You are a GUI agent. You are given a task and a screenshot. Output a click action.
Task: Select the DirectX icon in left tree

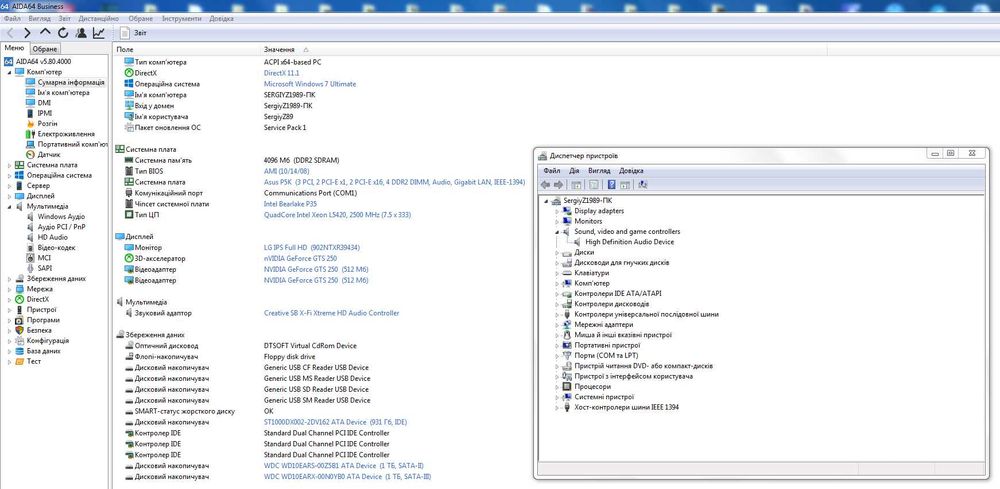20,299
